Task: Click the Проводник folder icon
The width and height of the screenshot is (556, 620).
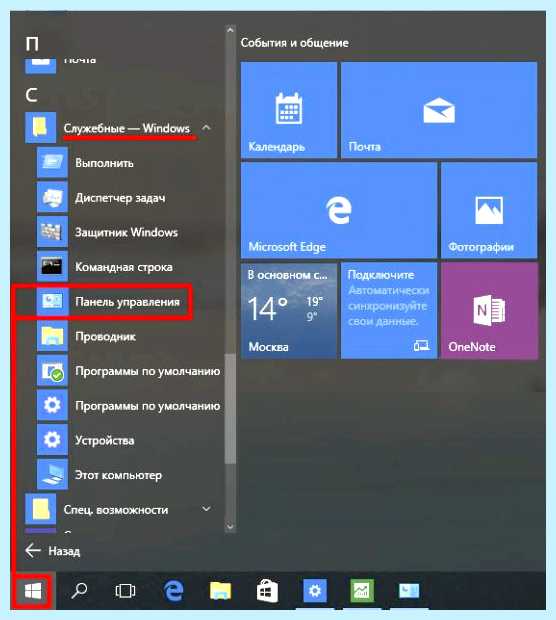Action: click(x=52, y=336)
